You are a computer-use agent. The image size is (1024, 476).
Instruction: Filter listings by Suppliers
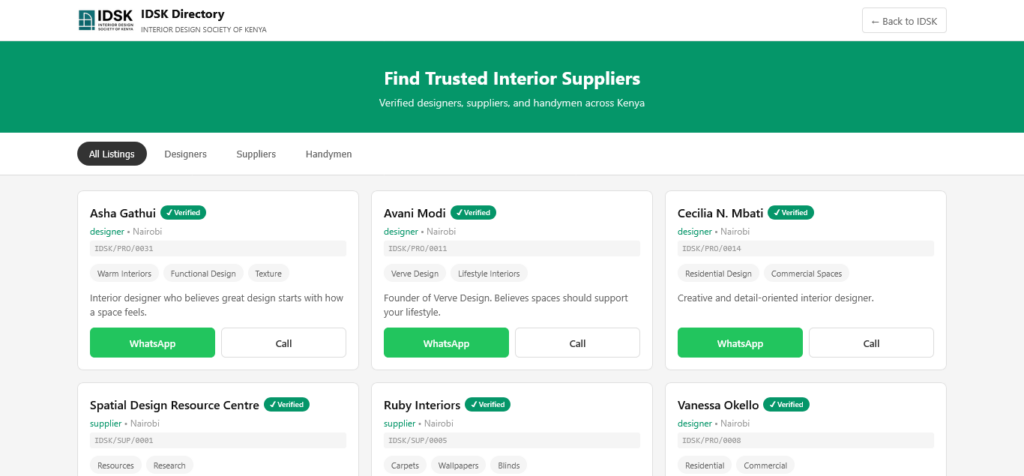[x=256, y=154]
